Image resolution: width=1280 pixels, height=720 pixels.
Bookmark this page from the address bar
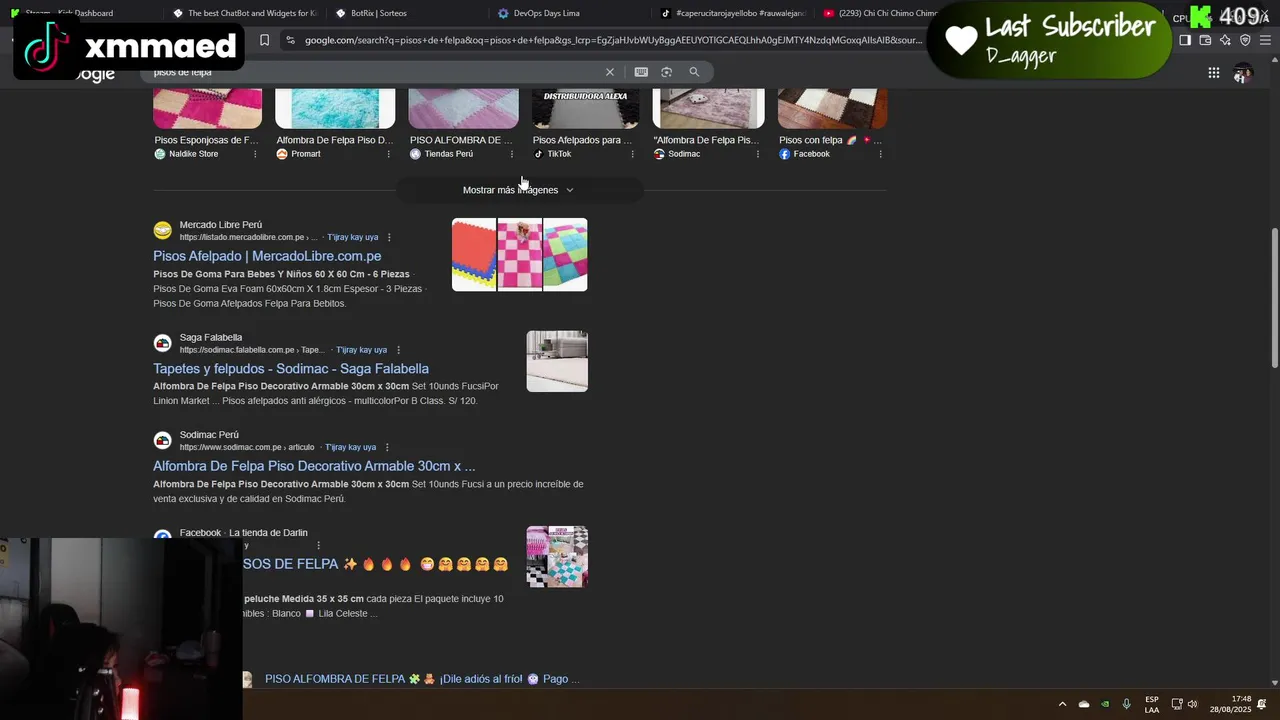tap(264, 40)
